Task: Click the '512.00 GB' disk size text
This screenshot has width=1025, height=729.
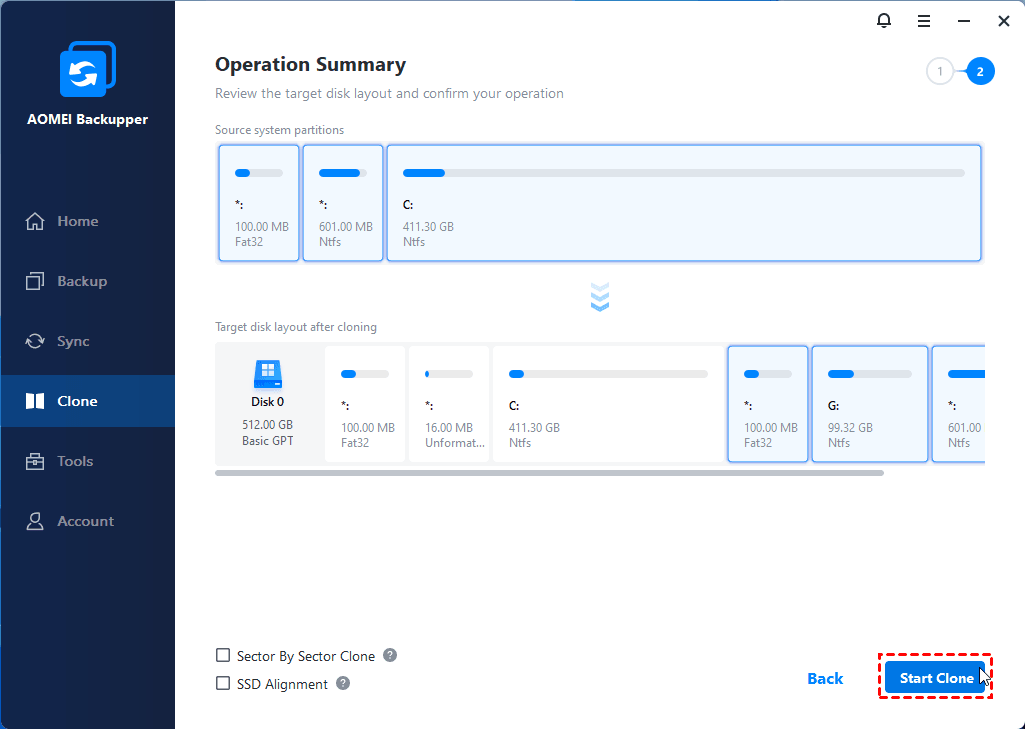Action: [x=267, y=424]
